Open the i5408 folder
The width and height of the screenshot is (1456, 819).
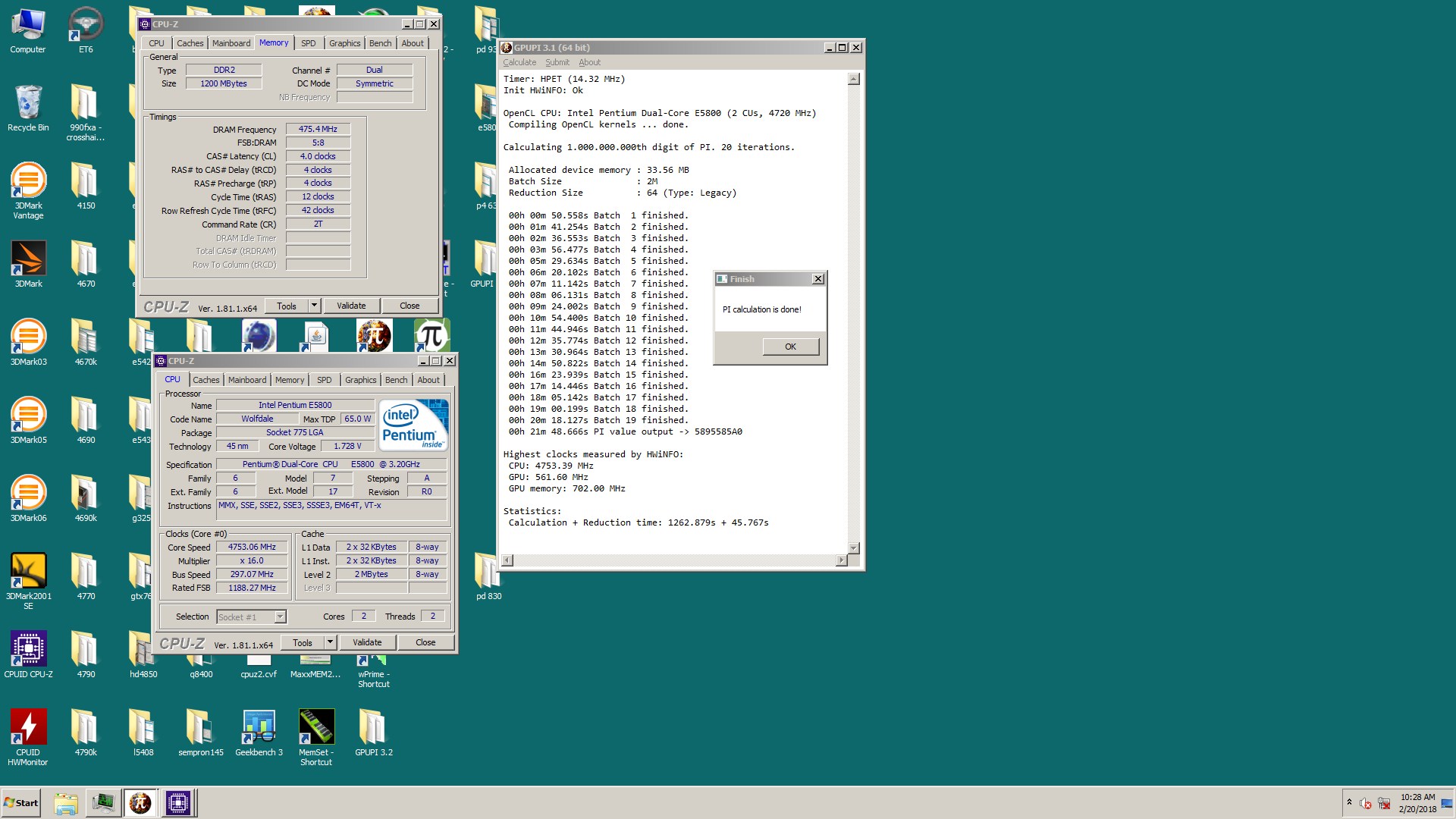click(143, 733)
